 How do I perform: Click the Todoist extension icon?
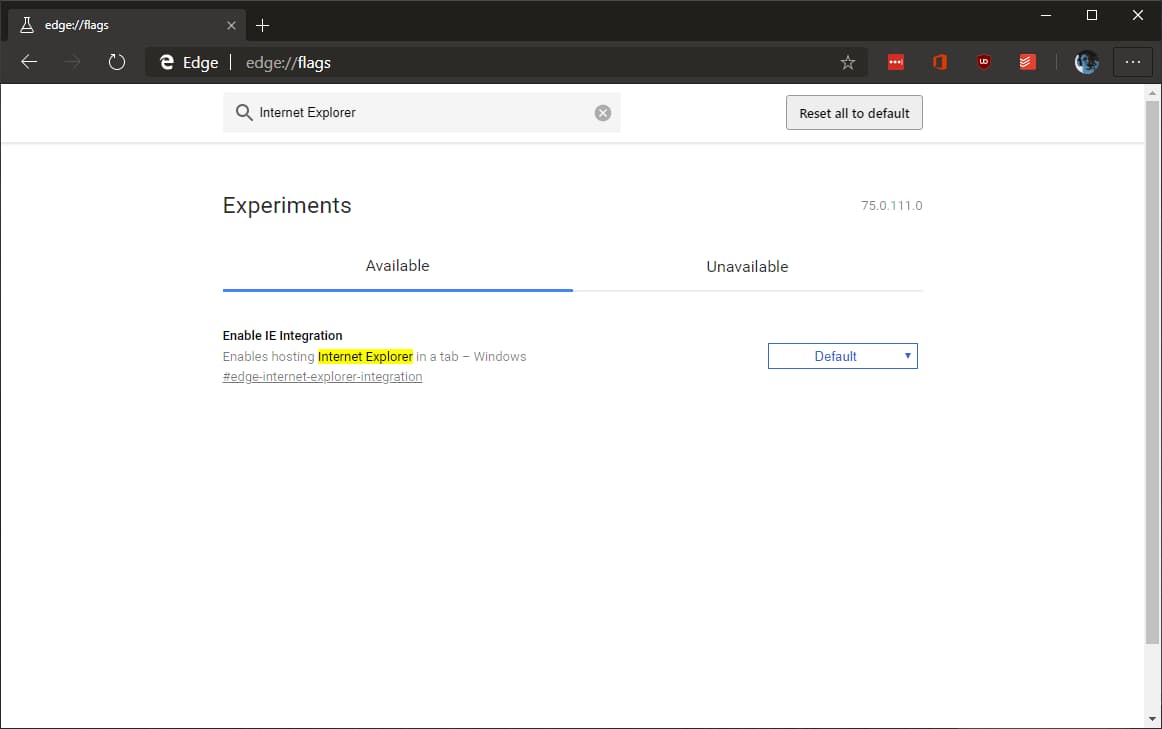[1026, 61]
